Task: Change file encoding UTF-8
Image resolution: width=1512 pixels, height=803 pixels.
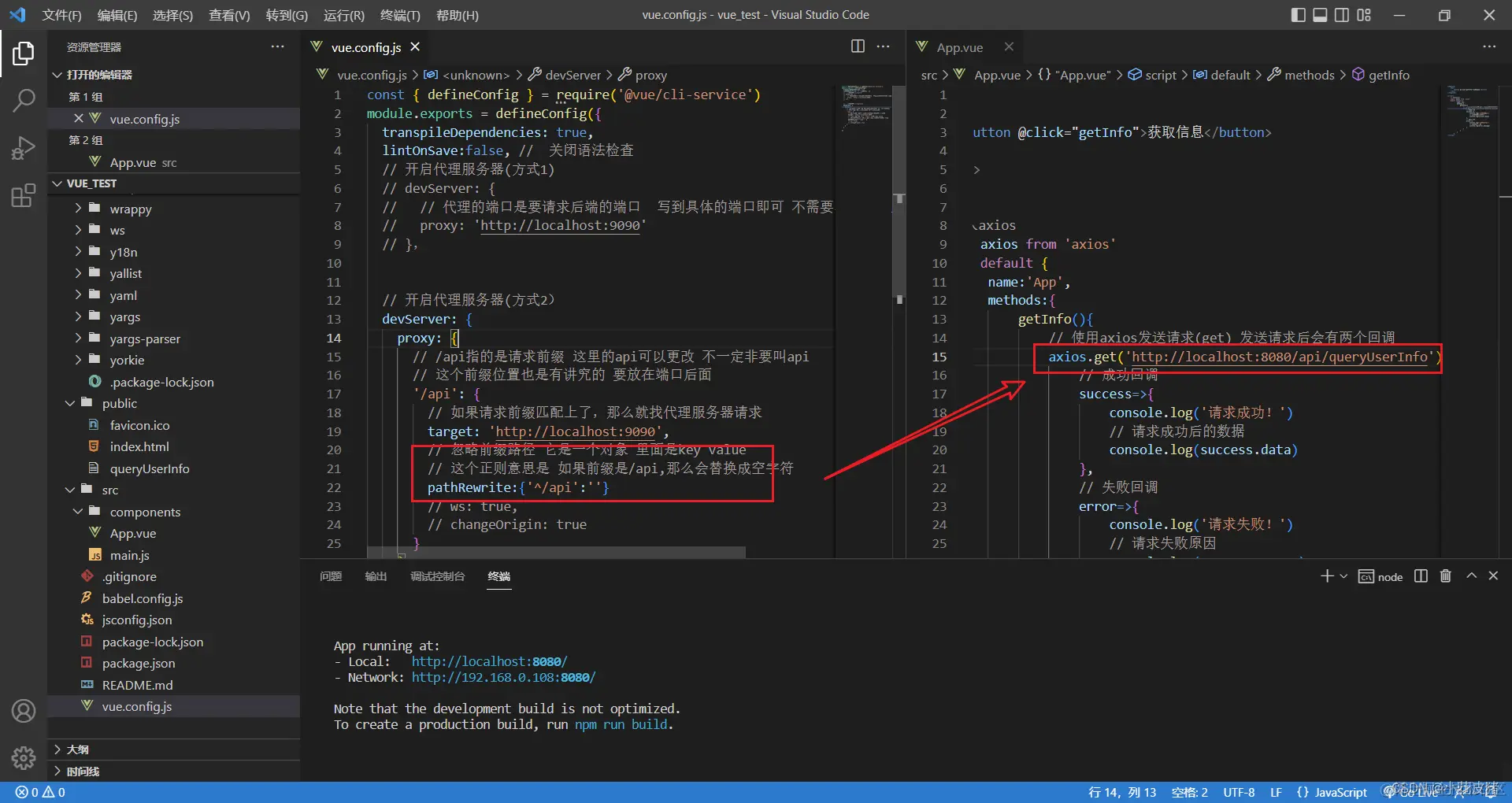Action: [1239, 792]
